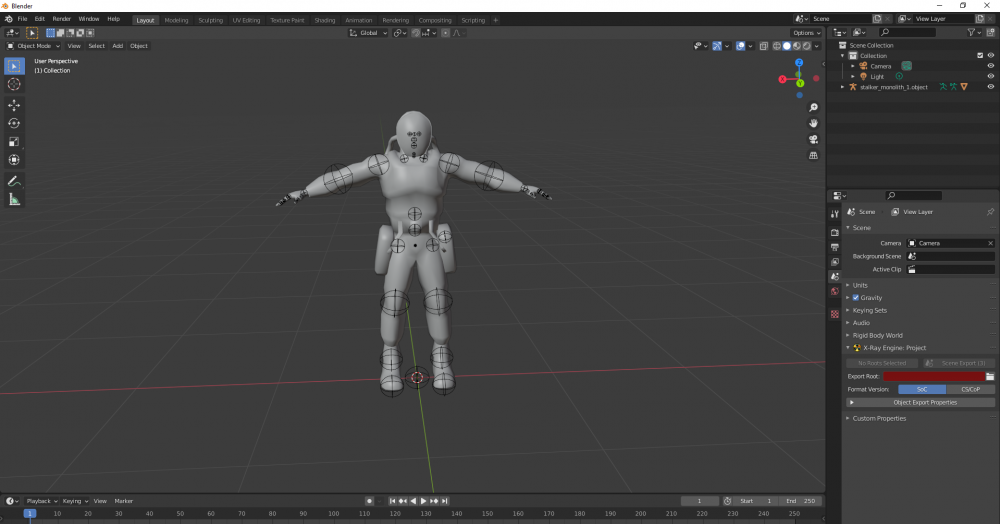Screen dimensions: 1000x524
Task: Click the zoom magnifier viewport icon
Action: [814, 107]
